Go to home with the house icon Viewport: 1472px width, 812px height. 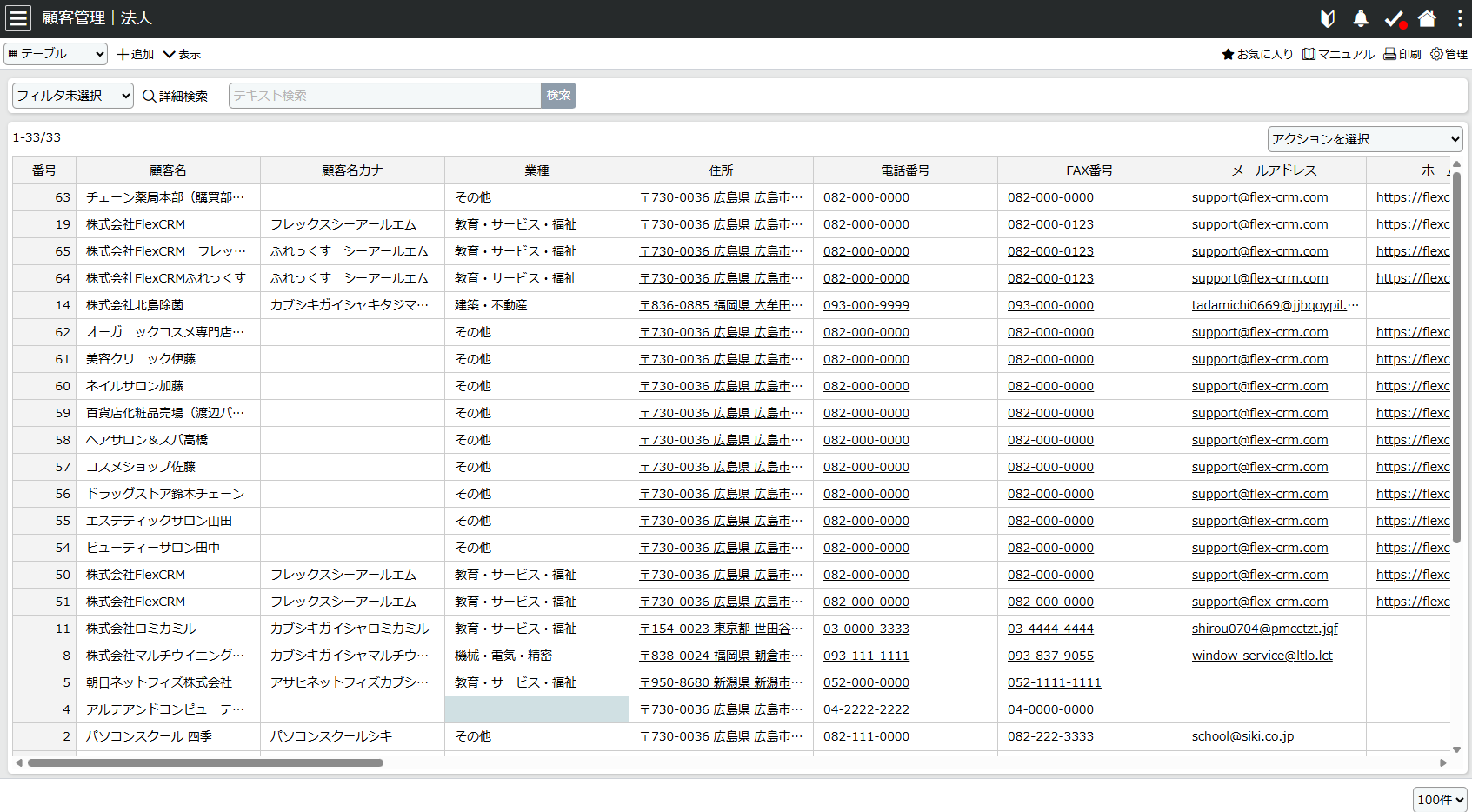[1427, 17]
